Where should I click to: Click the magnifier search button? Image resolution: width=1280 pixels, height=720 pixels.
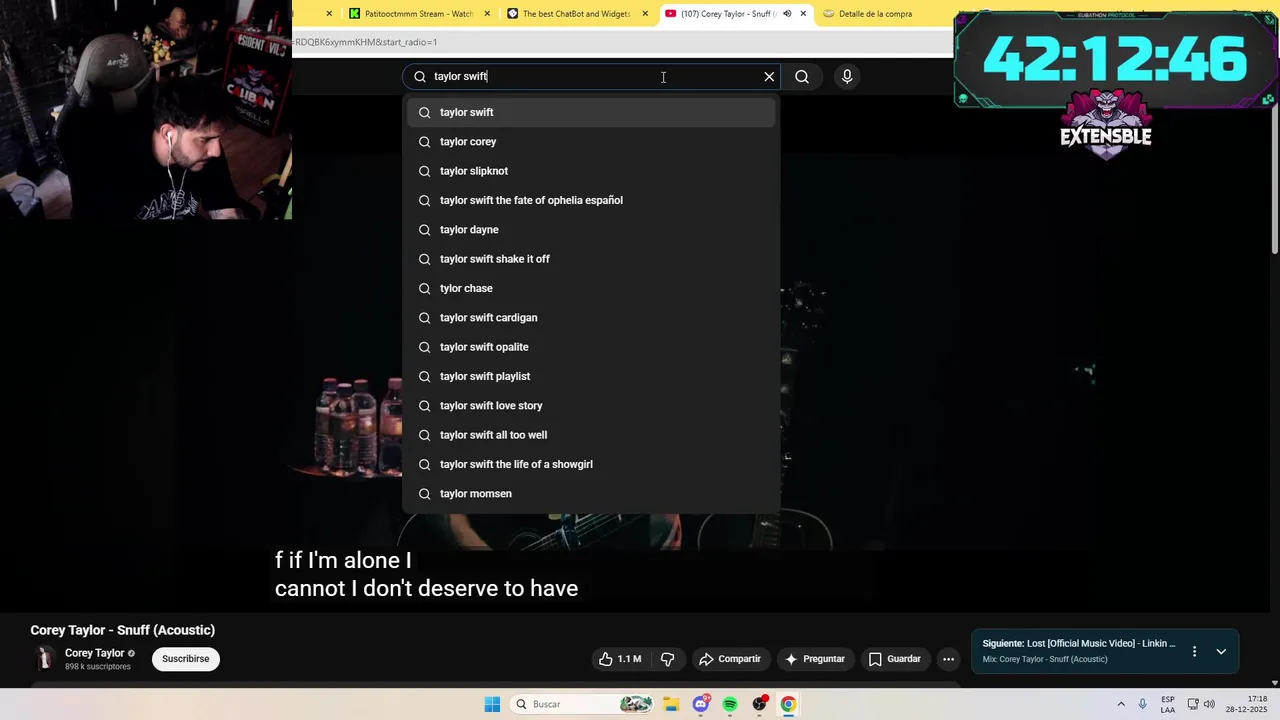[x=802, y=76]
